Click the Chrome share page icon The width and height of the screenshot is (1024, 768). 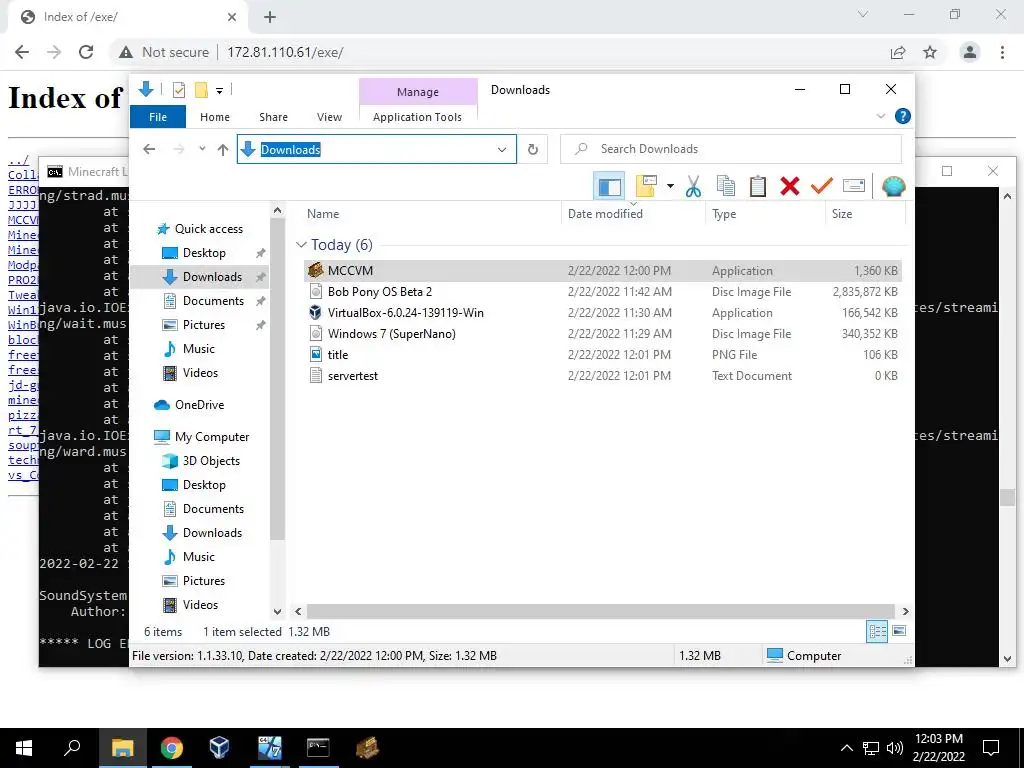click(898, 52)
